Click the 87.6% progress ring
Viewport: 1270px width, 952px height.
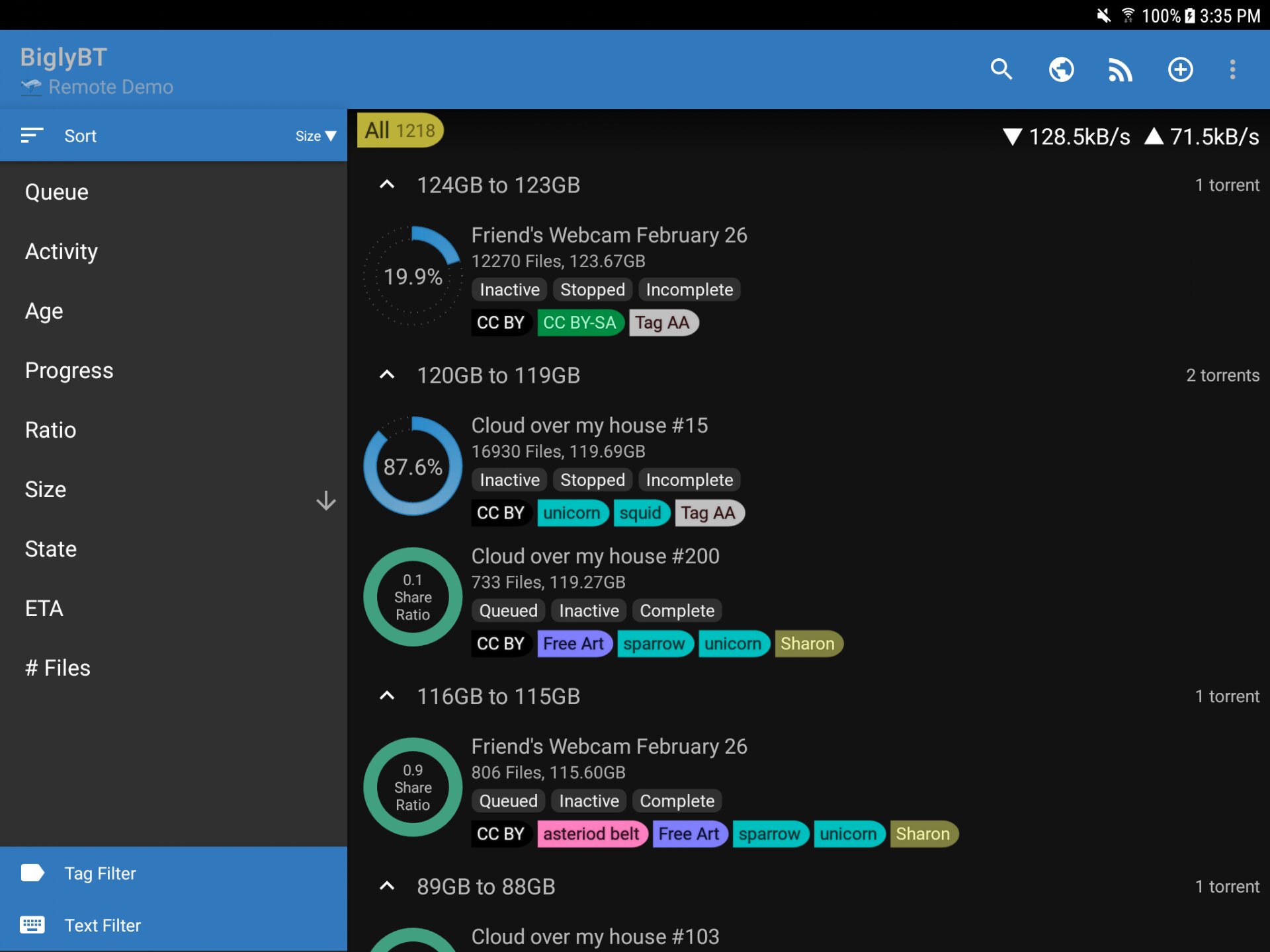pyautogui.click(x=413, y=466)
